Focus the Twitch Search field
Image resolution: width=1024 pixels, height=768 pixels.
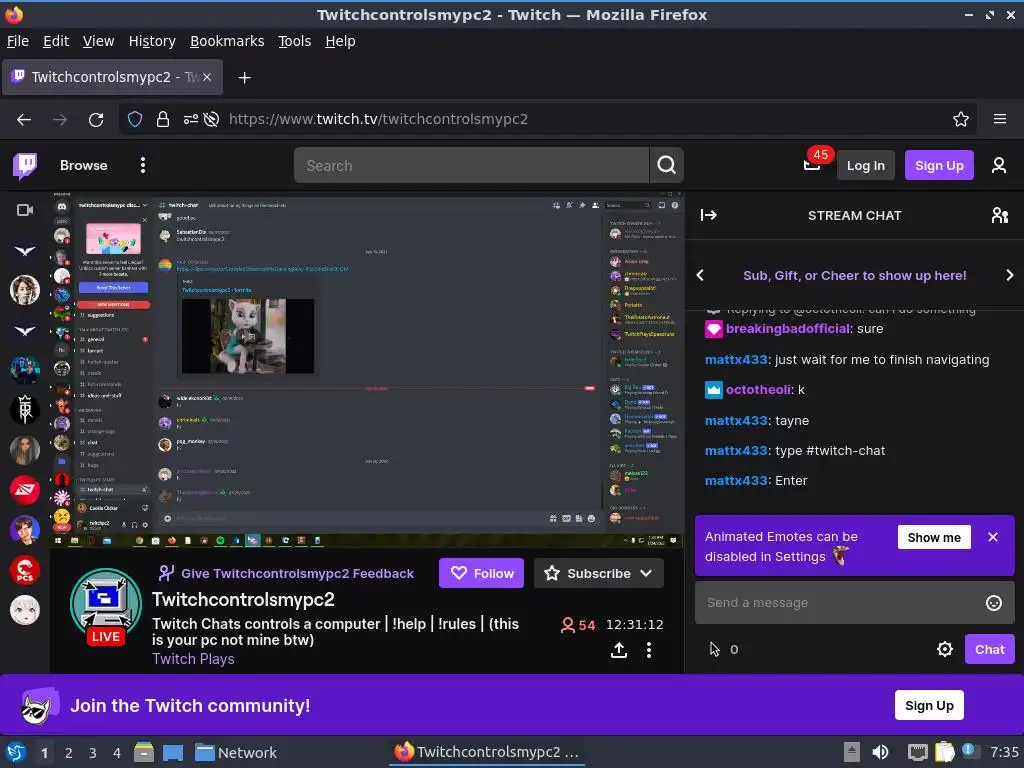click(471, 166)
